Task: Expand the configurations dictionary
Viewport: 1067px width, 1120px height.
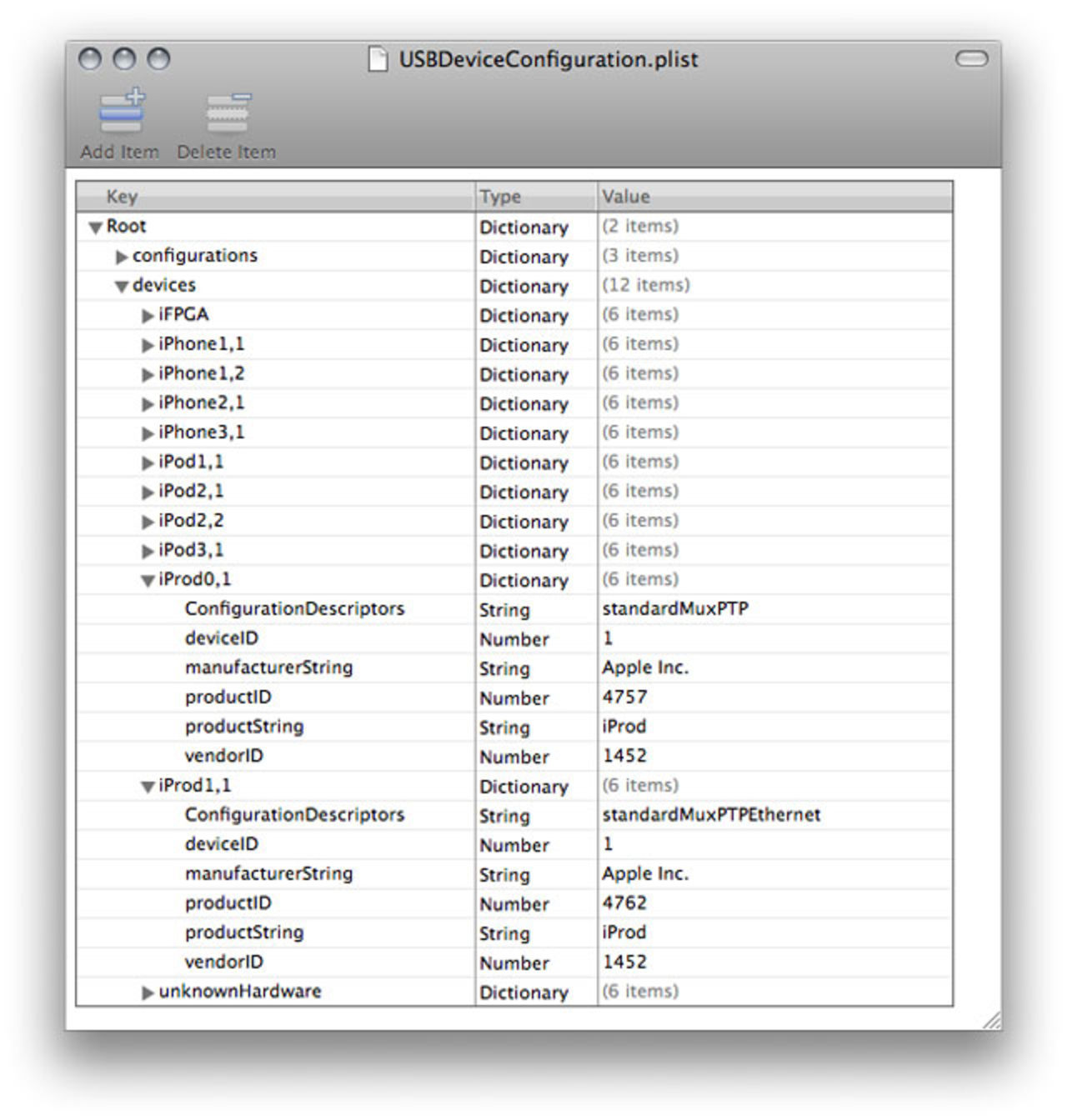Action: 122,257
